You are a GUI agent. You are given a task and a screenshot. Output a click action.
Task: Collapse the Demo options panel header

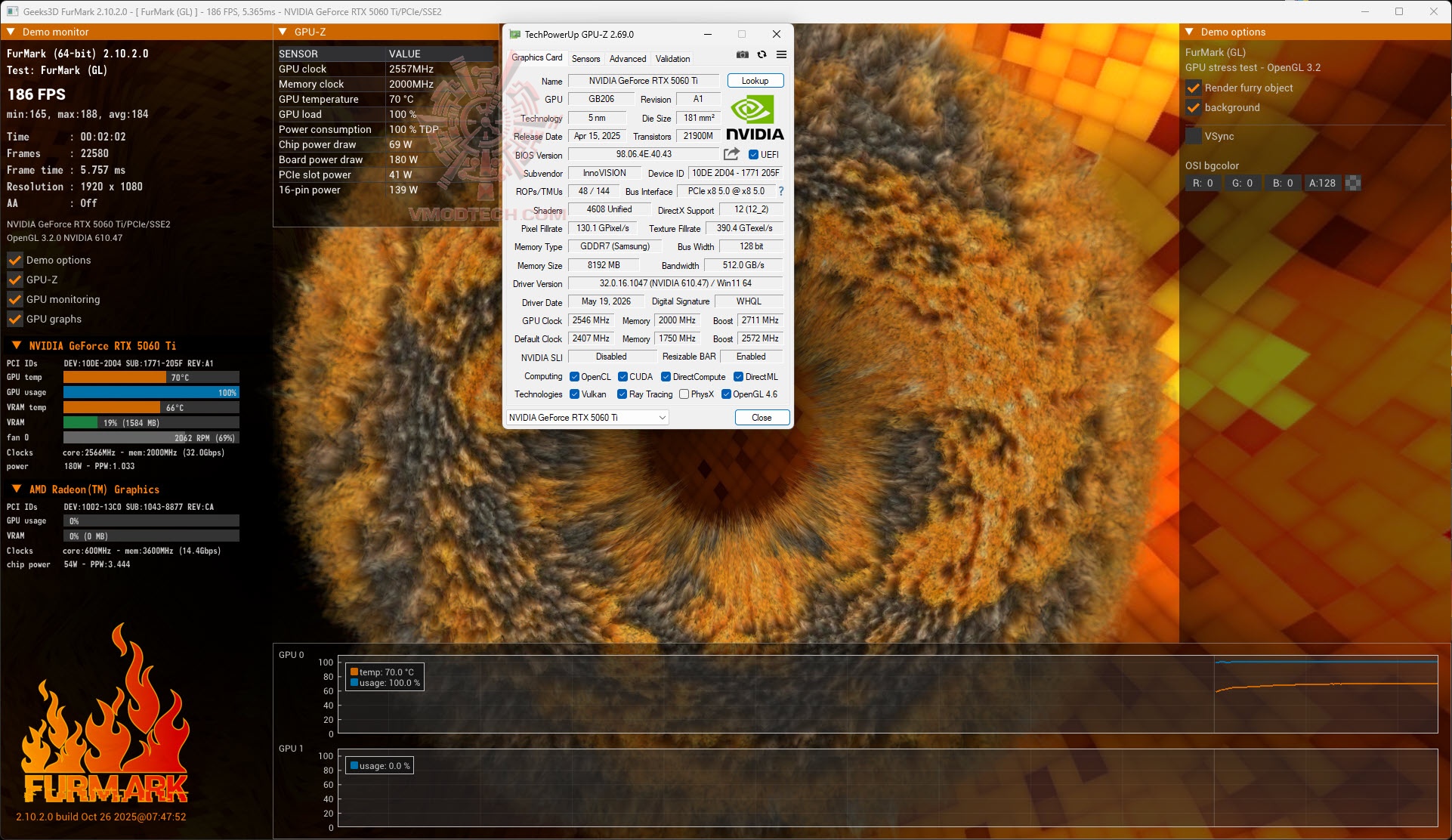point(1189,32)
